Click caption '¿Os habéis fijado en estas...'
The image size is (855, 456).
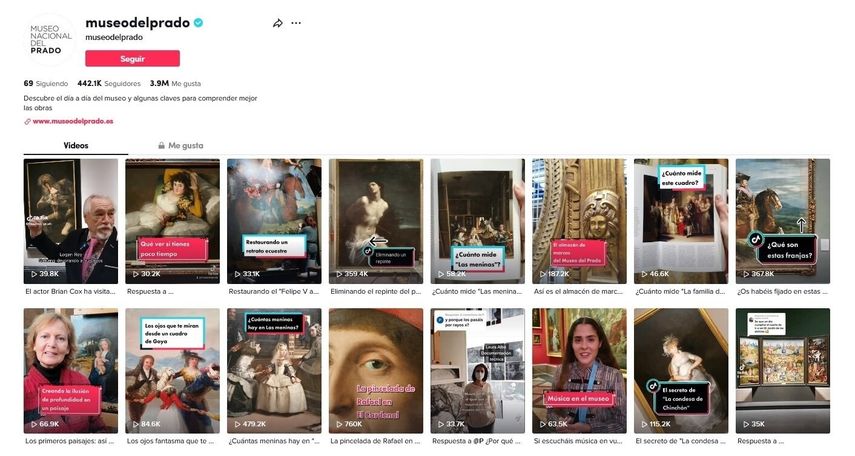[782, 292]
